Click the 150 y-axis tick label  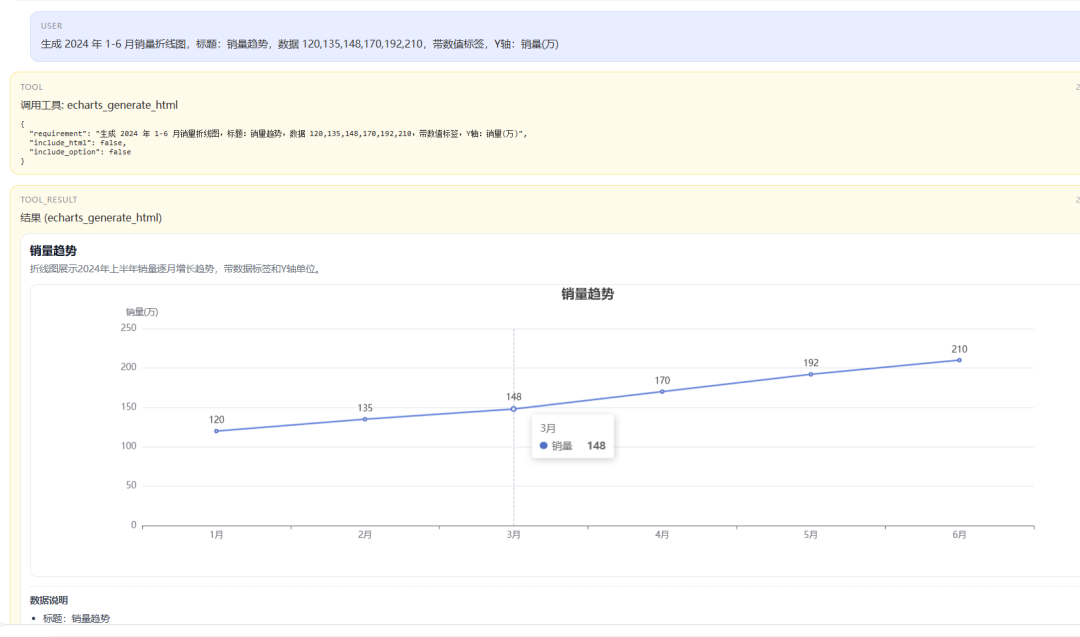pos(128,407)
